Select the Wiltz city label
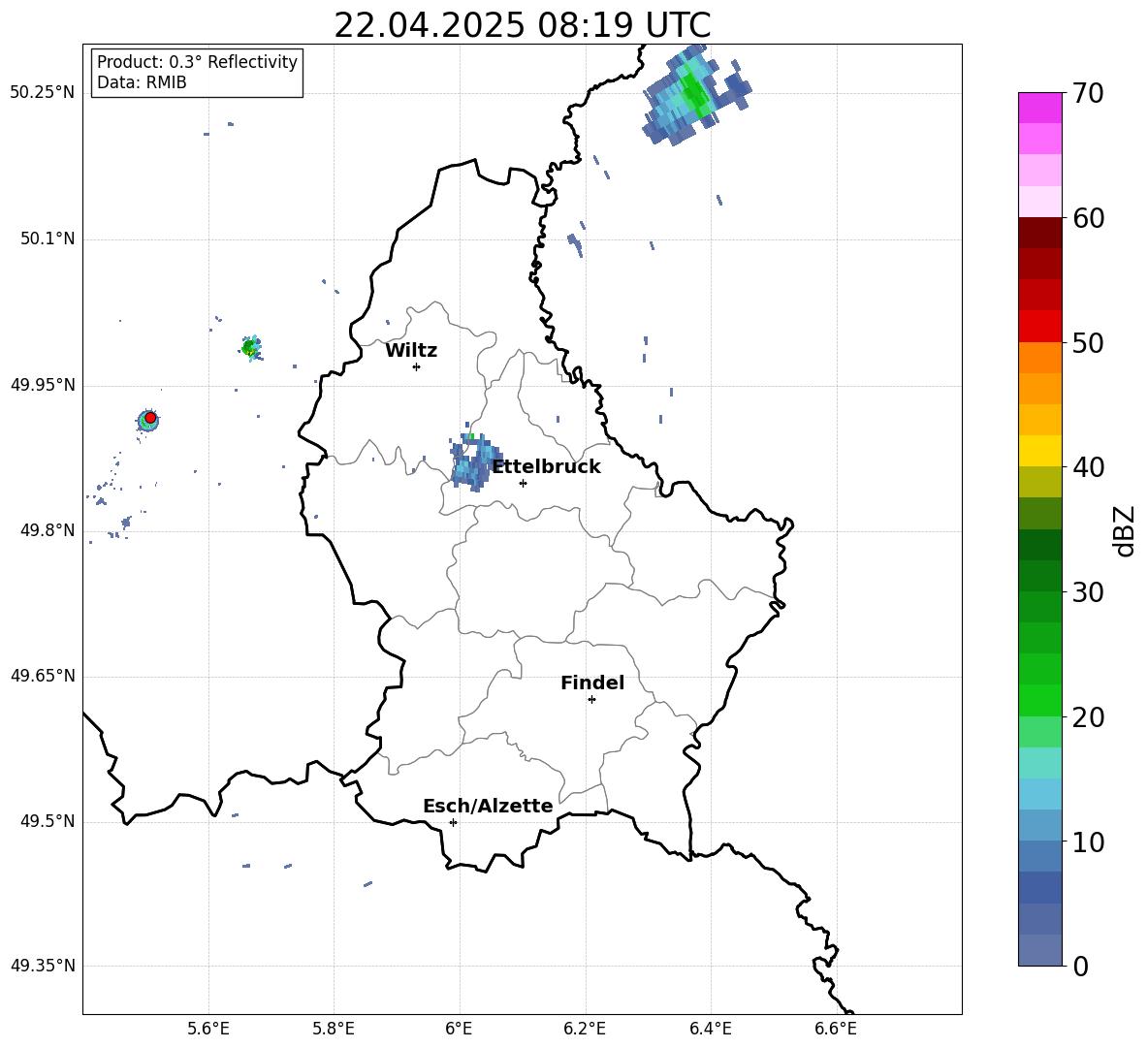Image resolution: width=1148 pixels, height=1048 pixels. (411, 351)
